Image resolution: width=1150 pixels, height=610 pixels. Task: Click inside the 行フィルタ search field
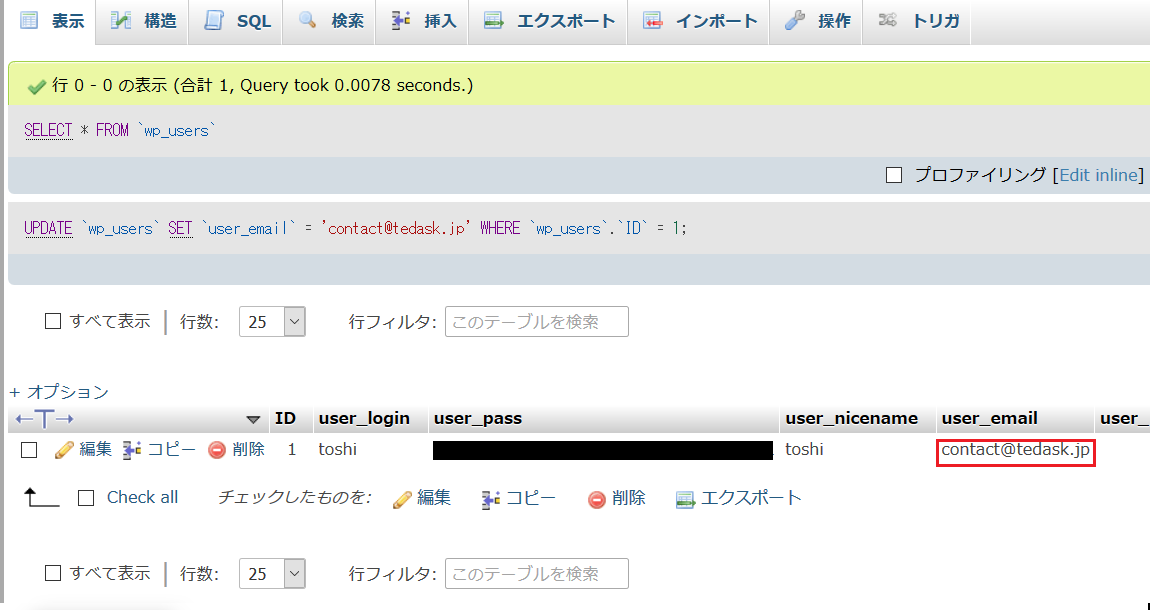(x=536, y=321)
